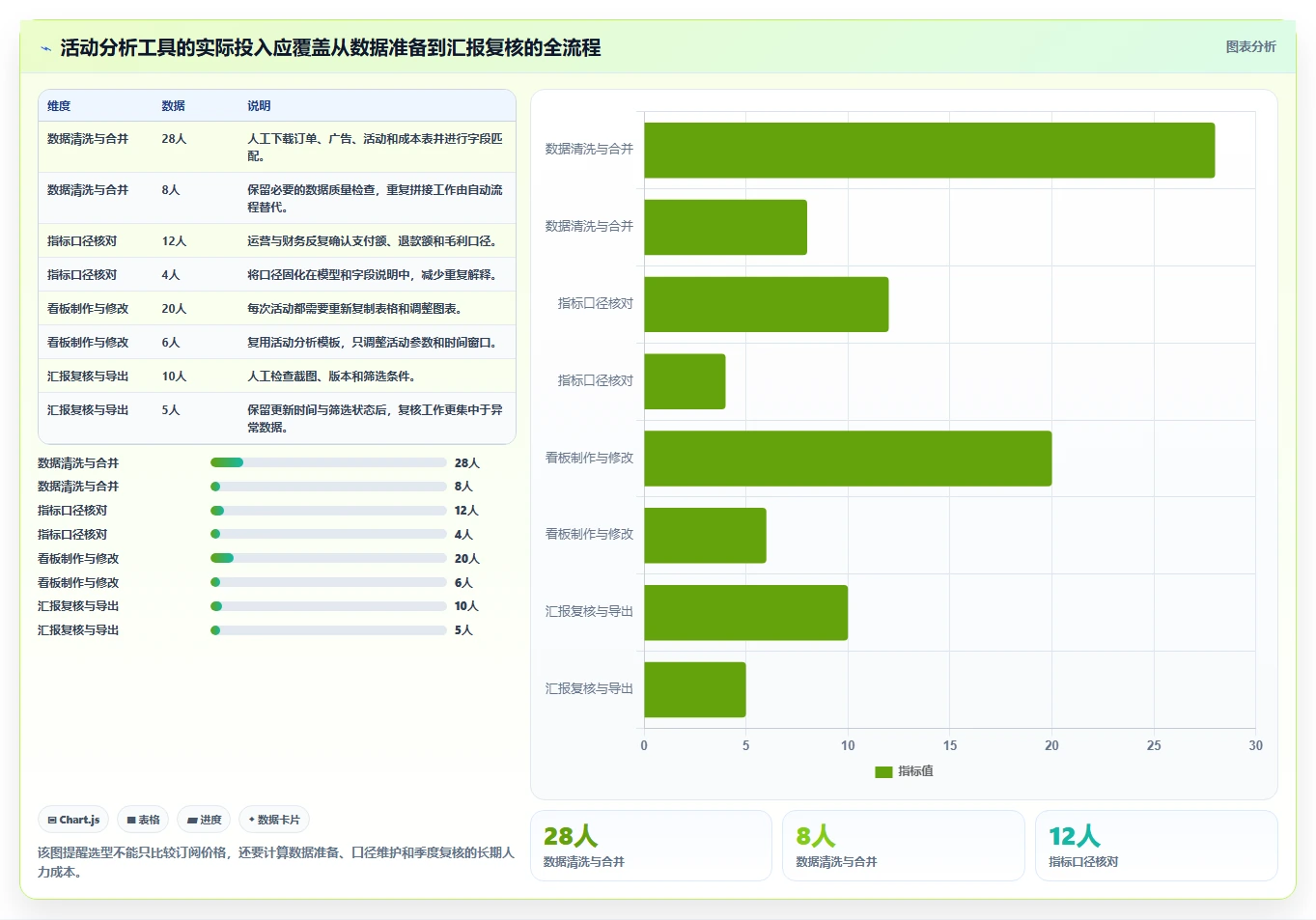Click table cell starting 保留更新时间与筛选状态
The image size is (1316, 920).
coord(376,418)
